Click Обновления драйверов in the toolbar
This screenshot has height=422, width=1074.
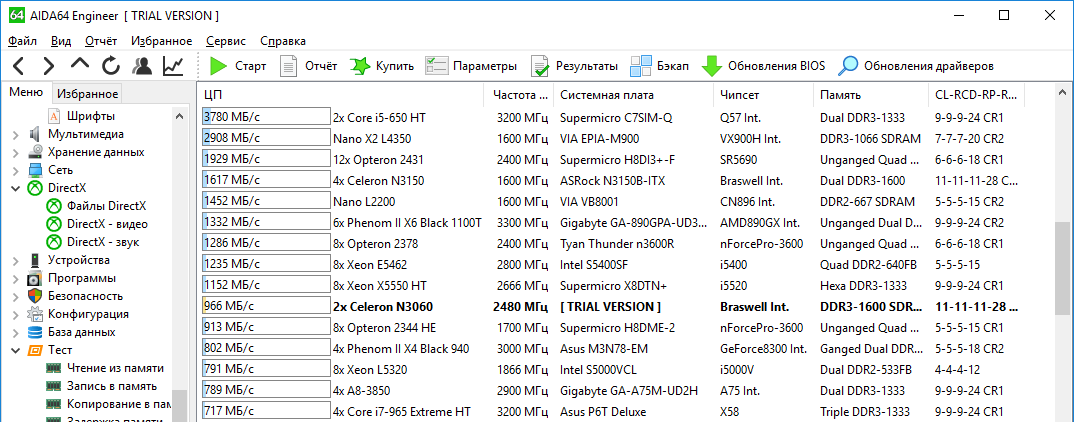pyautogui.click(x=916, y=66)
